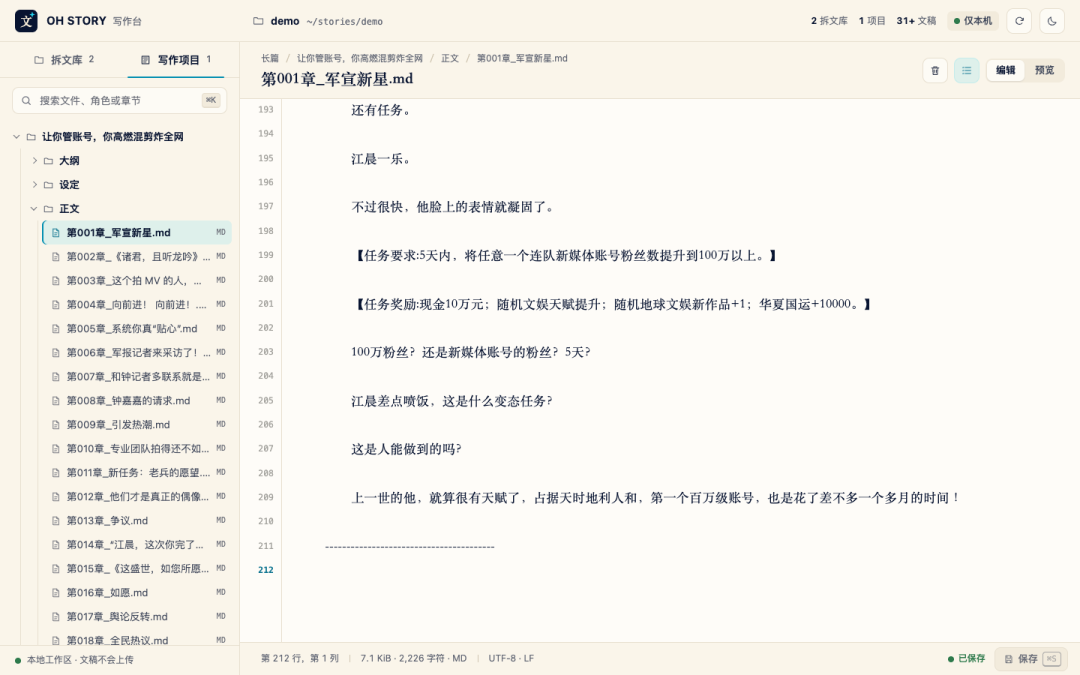
Task: Open 第014章 "江晨，这次你完了" file
Action: 137,545
